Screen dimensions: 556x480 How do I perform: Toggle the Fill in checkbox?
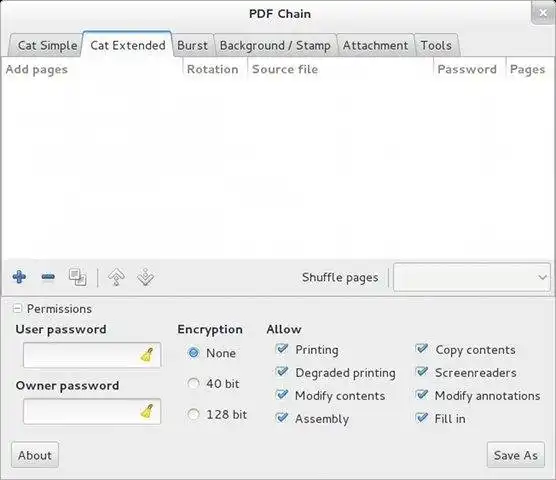[422, 418]
